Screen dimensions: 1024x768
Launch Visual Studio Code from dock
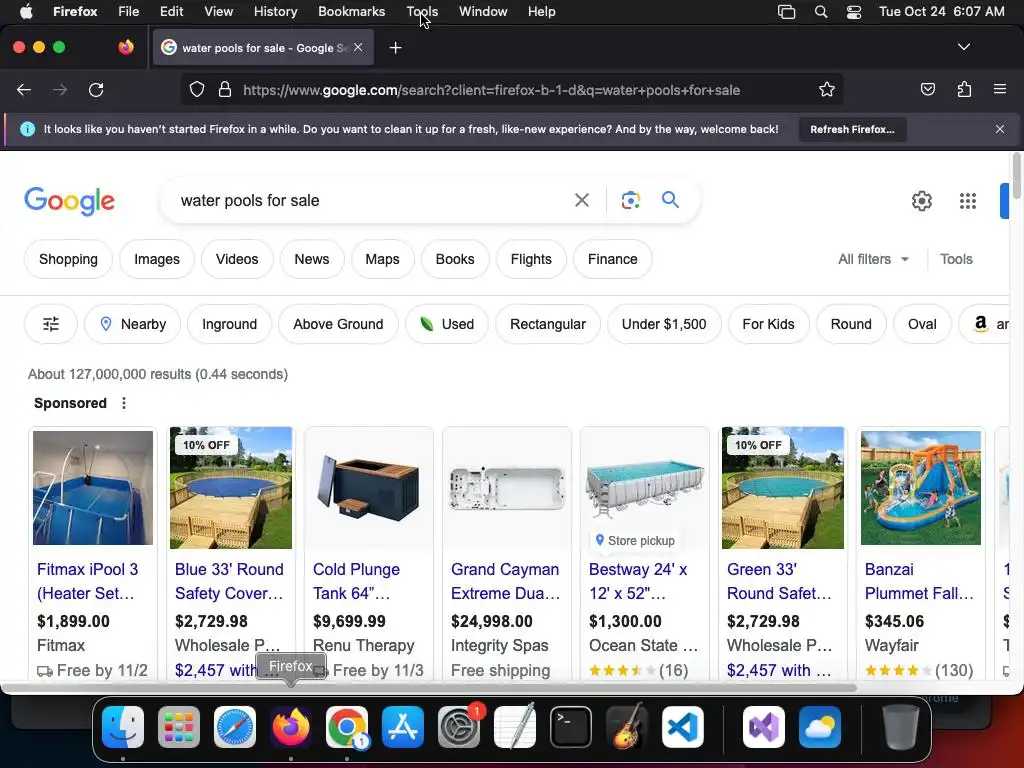click(682, 727)
